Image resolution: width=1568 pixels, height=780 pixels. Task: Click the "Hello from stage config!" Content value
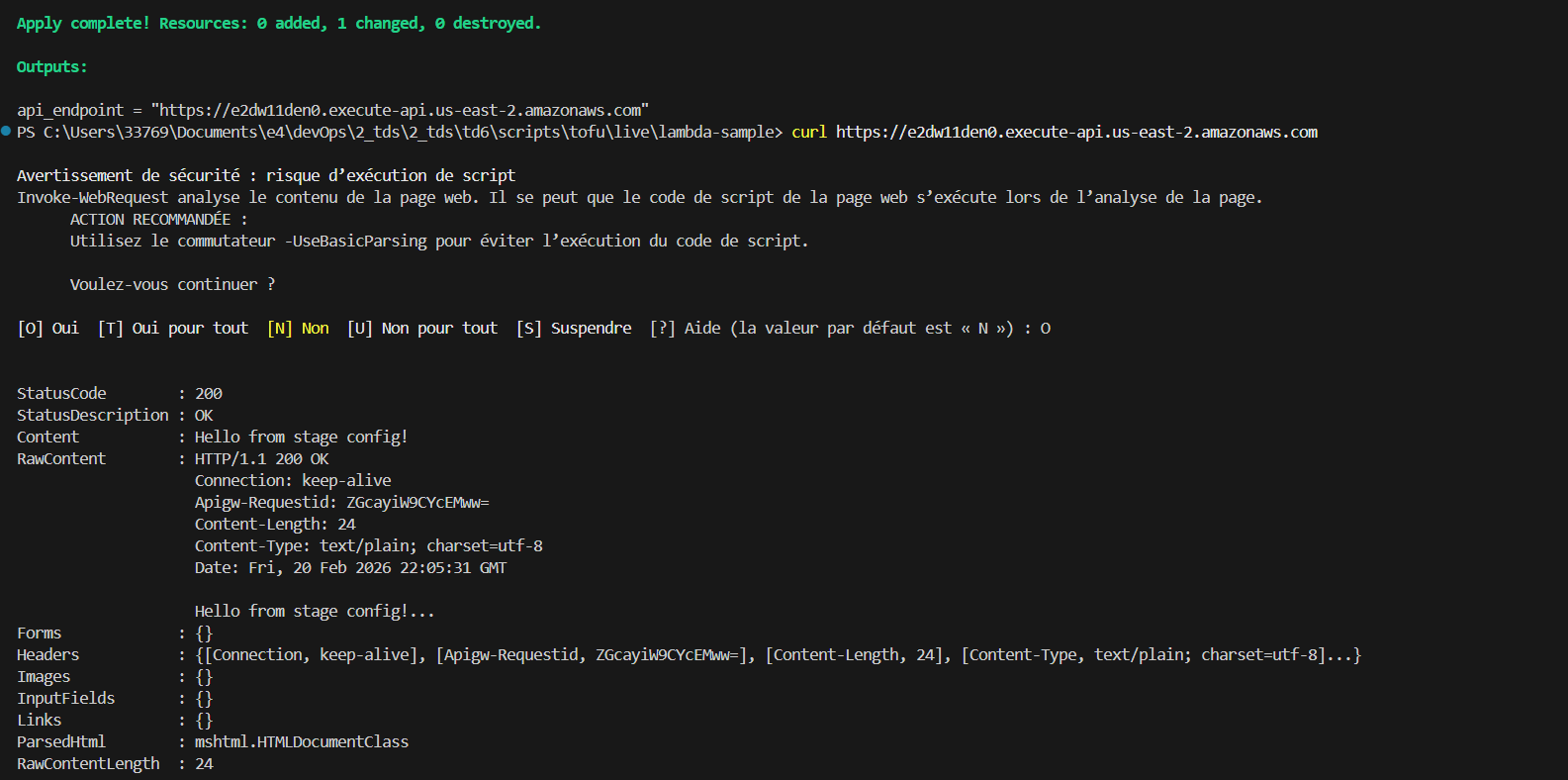[x=301, y=437]
